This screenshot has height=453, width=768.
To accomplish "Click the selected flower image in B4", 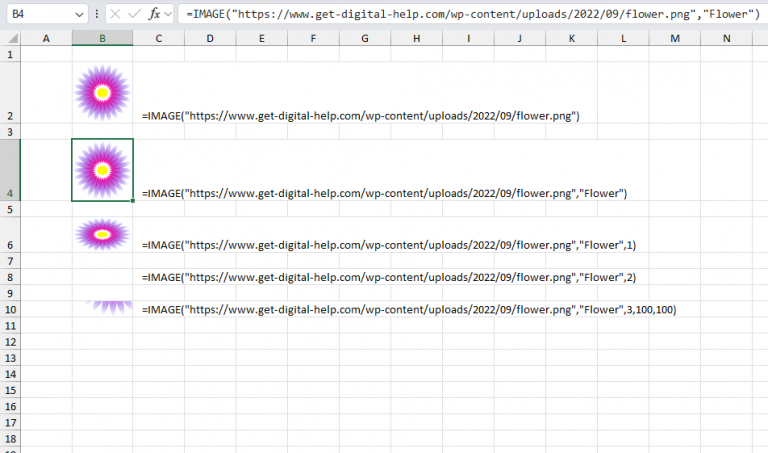I will [102, 170].
